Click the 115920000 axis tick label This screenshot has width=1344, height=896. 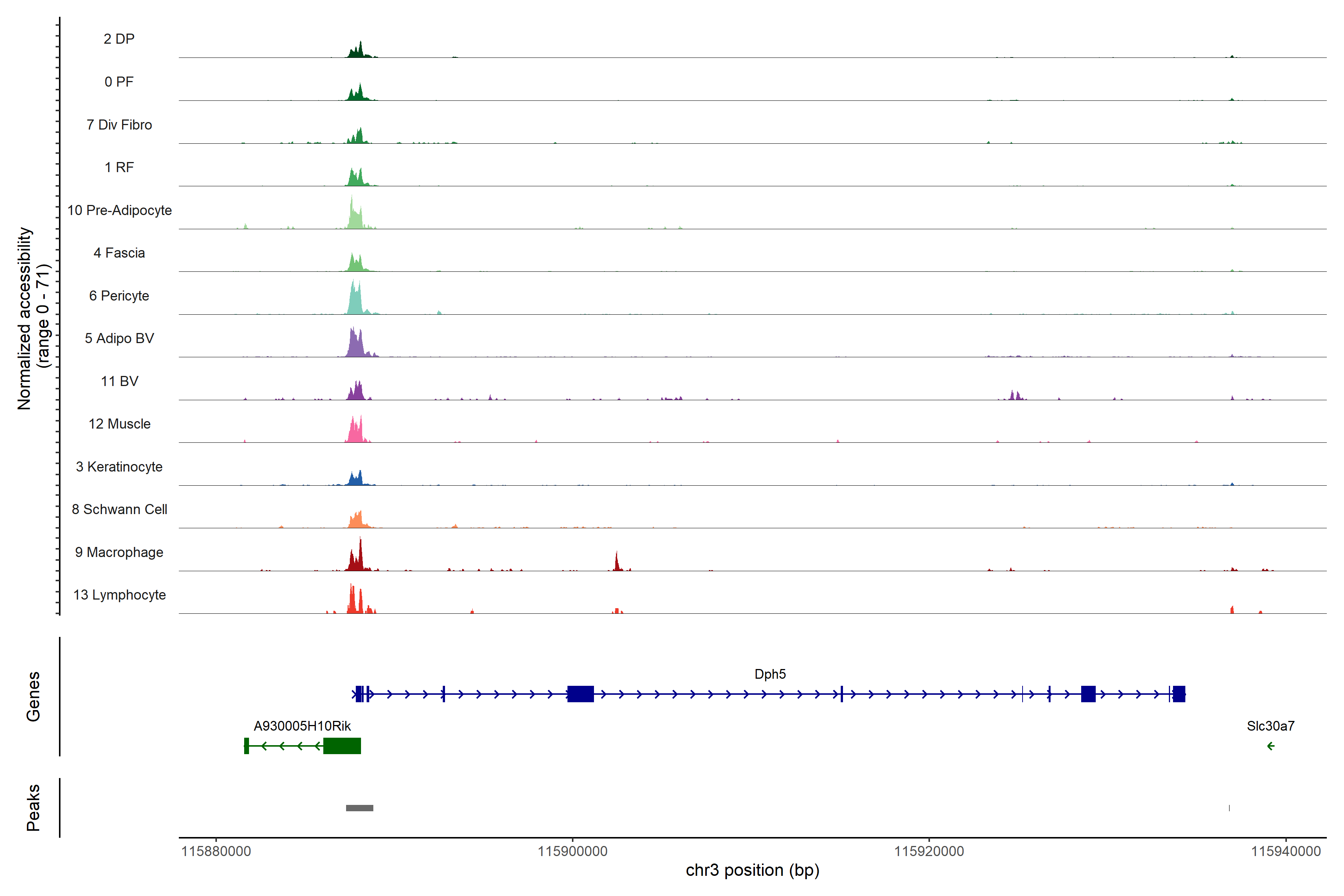[x=928, y=851]
